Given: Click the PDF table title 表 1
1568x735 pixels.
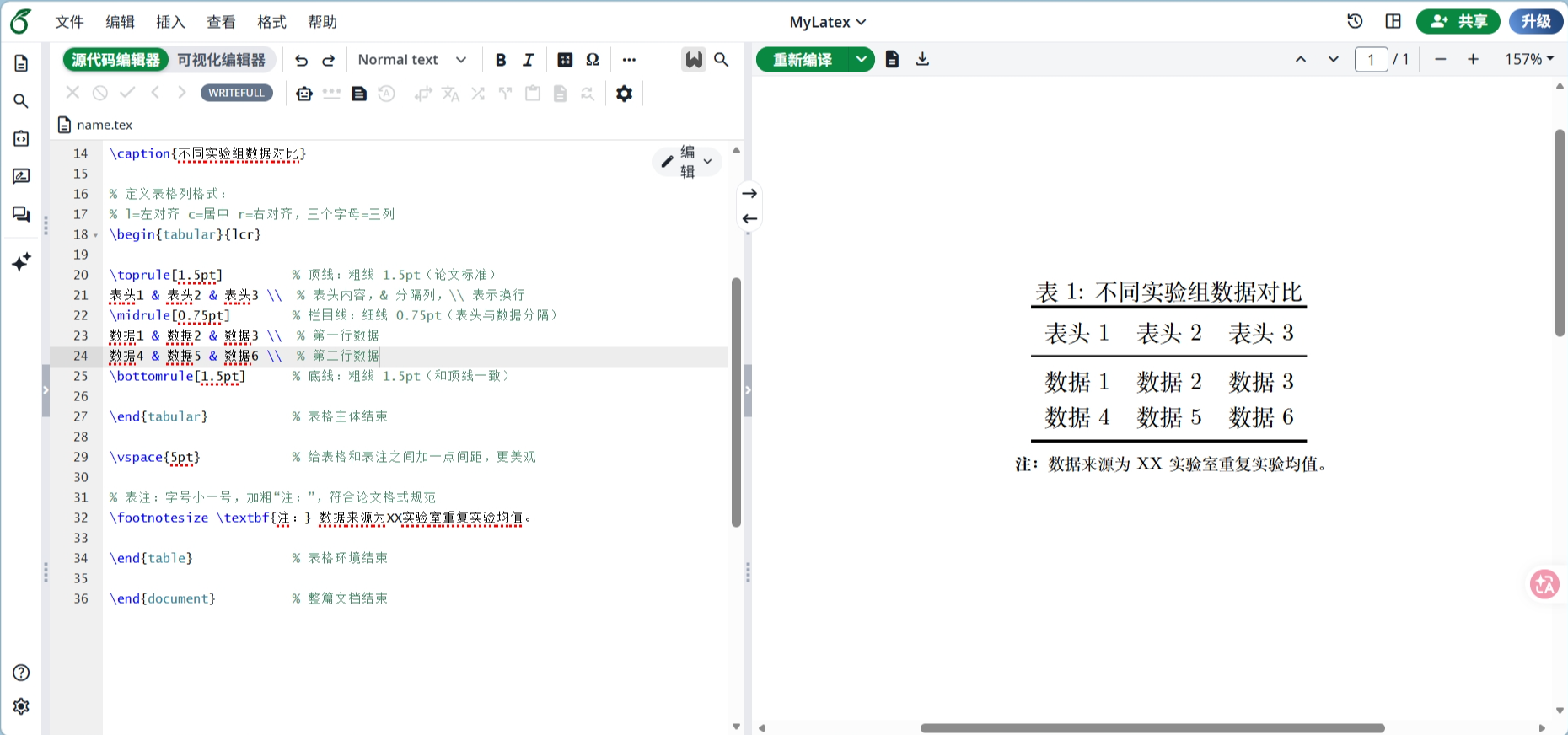Looking at the screenshot, I should [x=1168, y=292].
